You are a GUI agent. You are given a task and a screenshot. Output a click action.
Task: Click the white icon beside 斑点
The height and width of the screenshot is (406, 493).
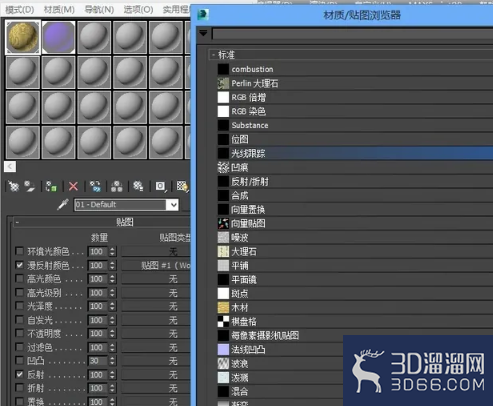tap(223, 293)
